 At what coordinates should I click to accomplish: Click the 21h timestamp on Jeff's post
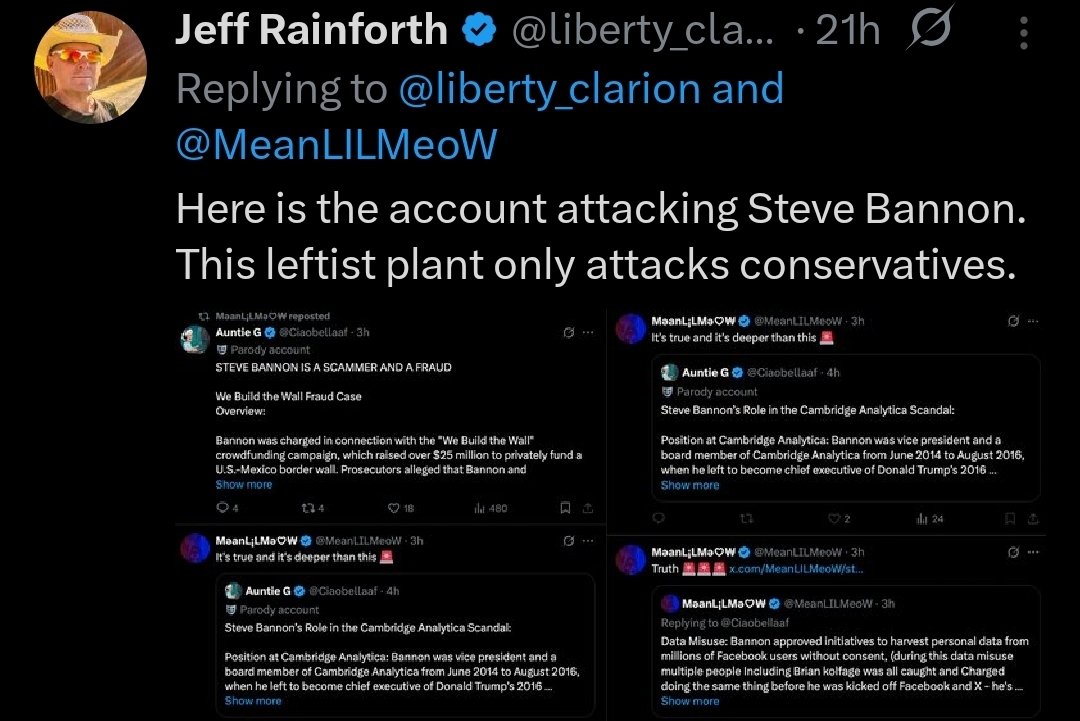[847, 32]
